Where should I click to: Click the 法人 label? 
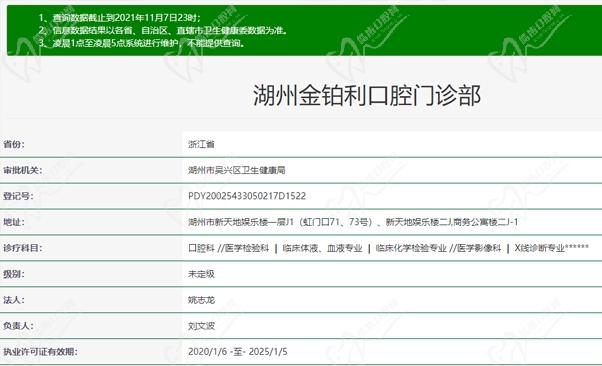click(14, 300)
